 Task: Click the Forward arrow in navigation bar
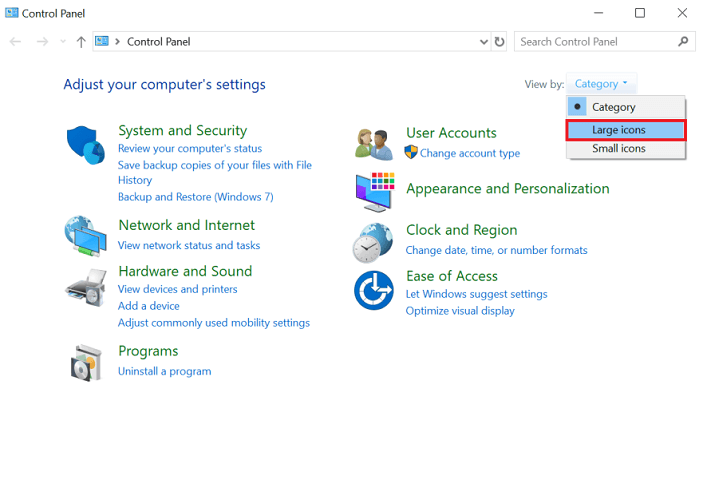pyautogui.click(x=42, y=42)
